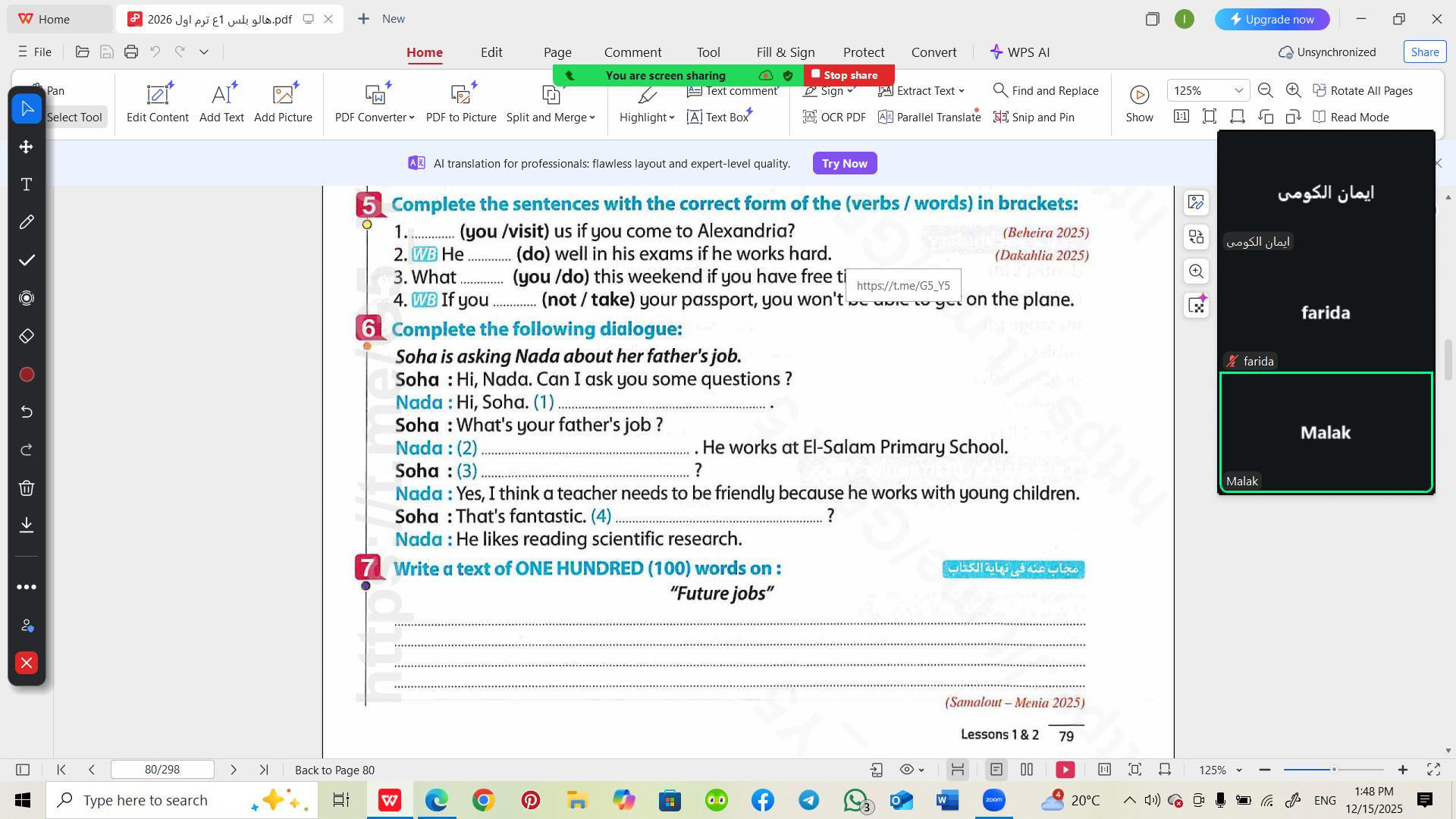Click the Add Text tool
This screenshot has height=819, width=1456.
[221, 102]
